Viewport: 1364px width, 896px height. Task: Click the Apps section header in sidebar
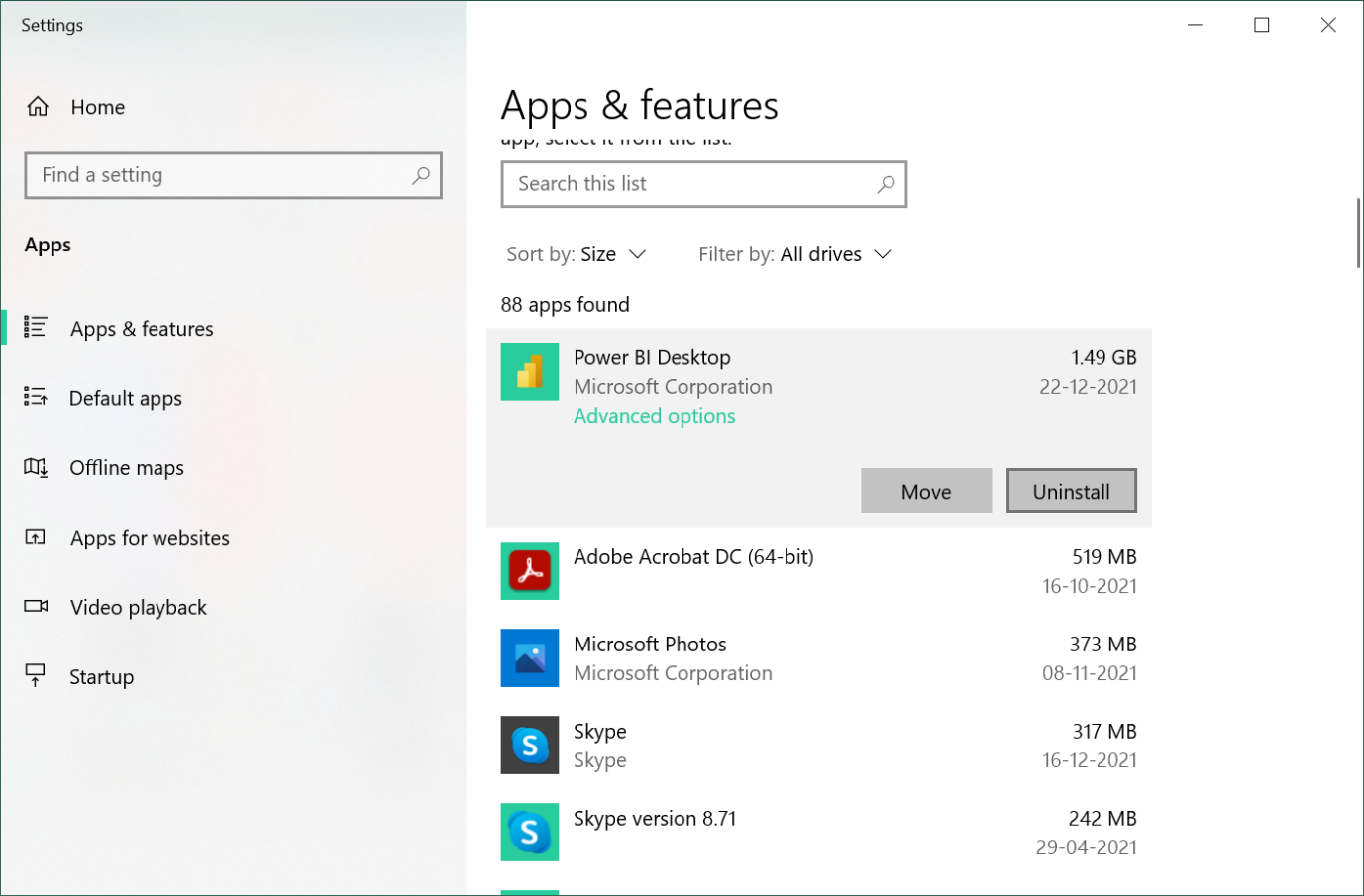coord(48,245)
